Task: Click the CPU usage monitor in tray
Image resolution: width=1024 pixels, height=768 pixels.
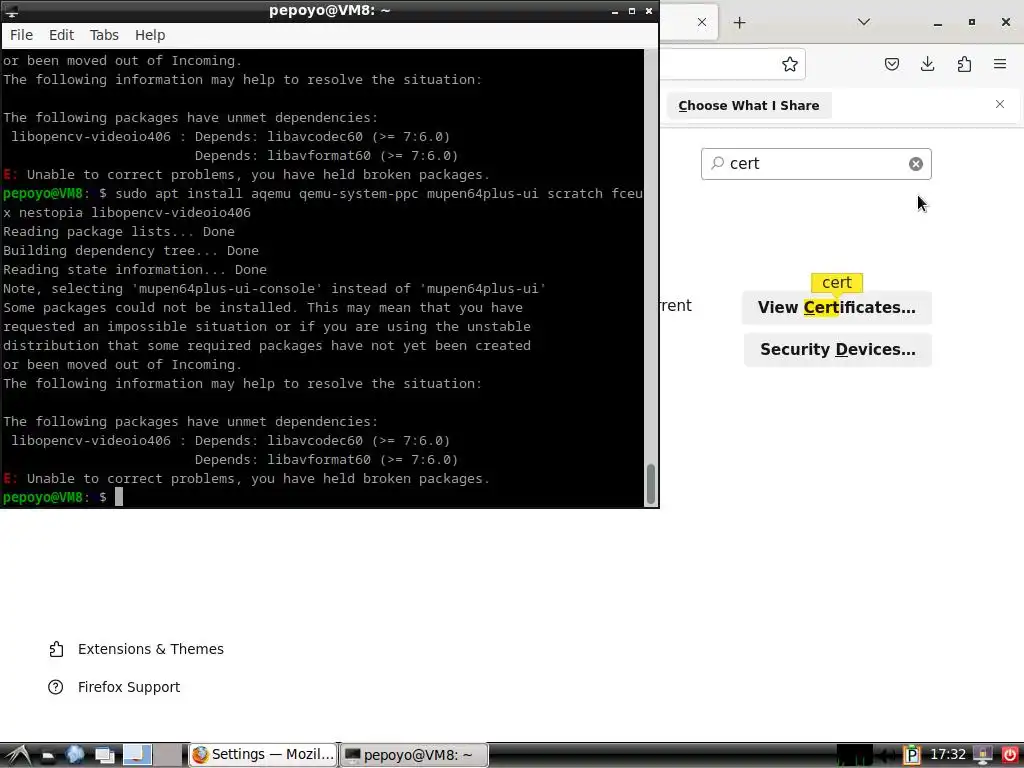Action: click(x=854, y=755)
